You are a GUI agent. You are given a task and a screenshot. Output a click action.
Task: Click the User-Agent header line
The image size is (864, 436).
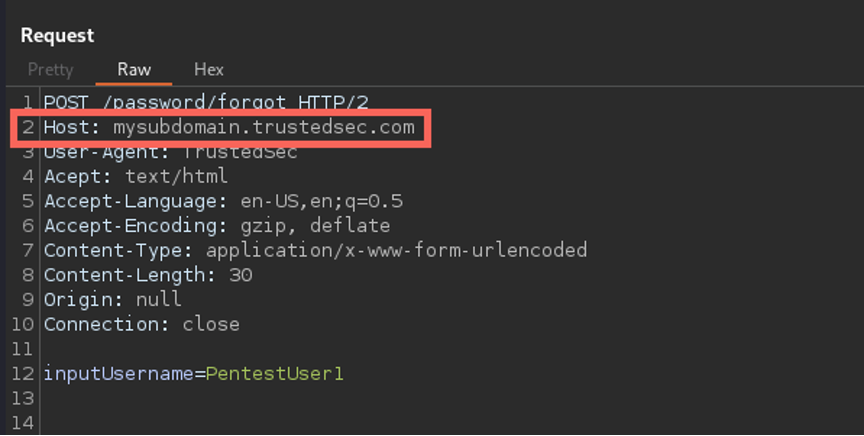(171, 152)
